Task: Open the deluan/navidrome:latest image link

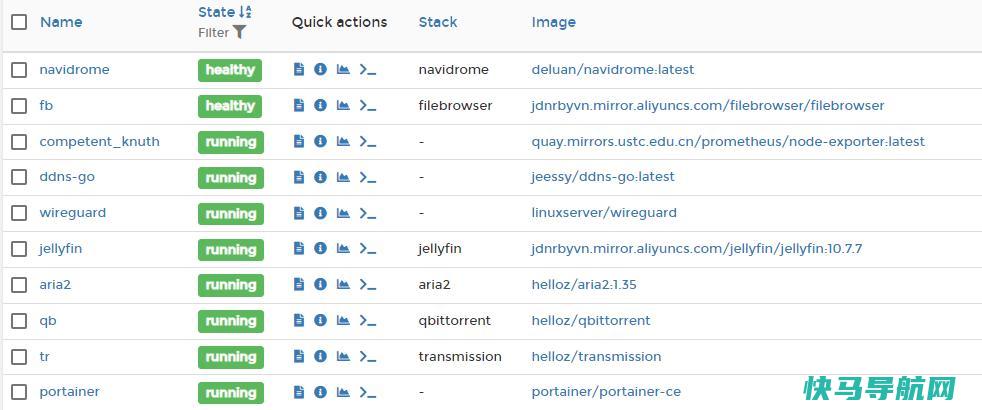Action: tap(612, 69)
